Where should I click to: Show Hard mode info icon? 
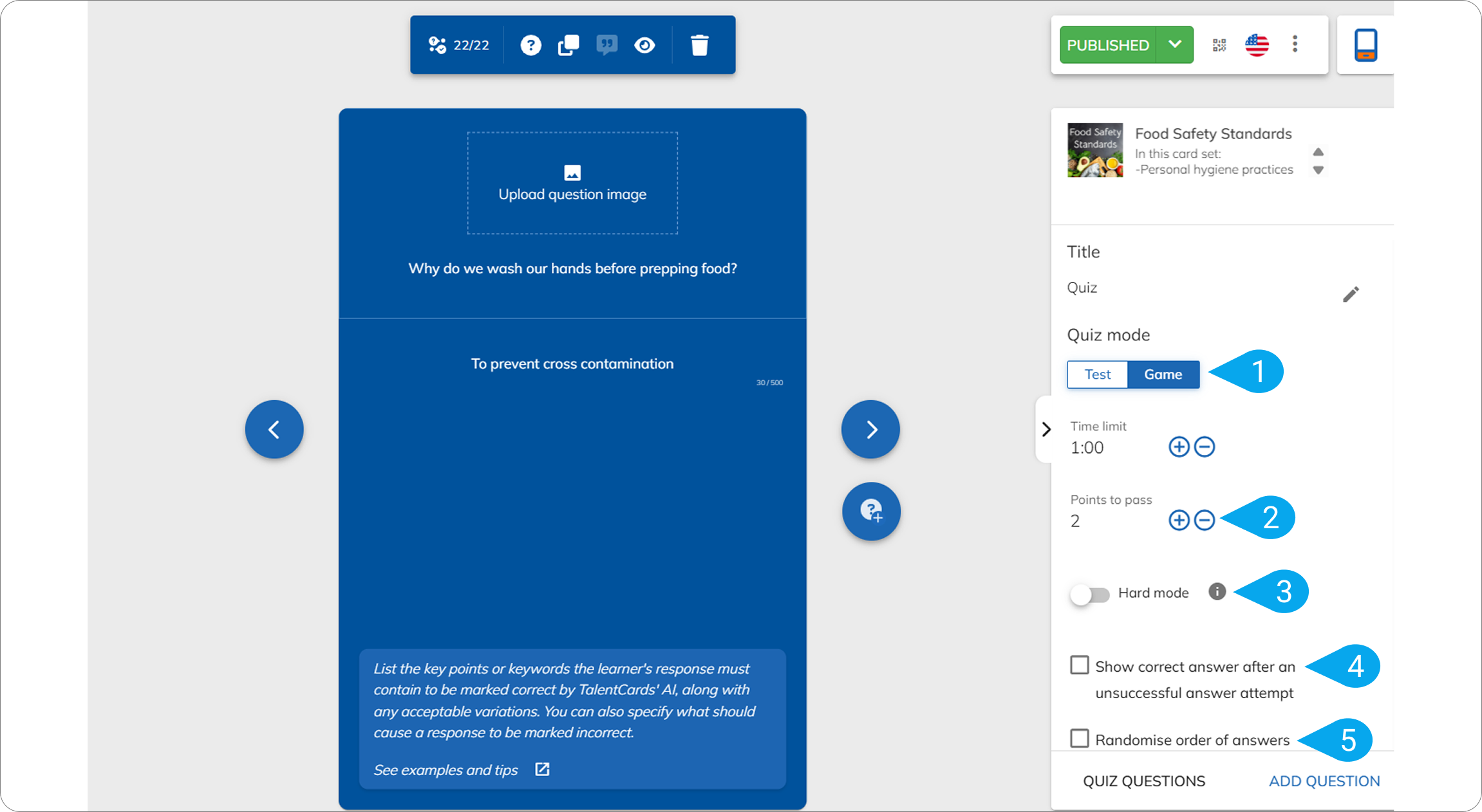(x=1217, y=591)
